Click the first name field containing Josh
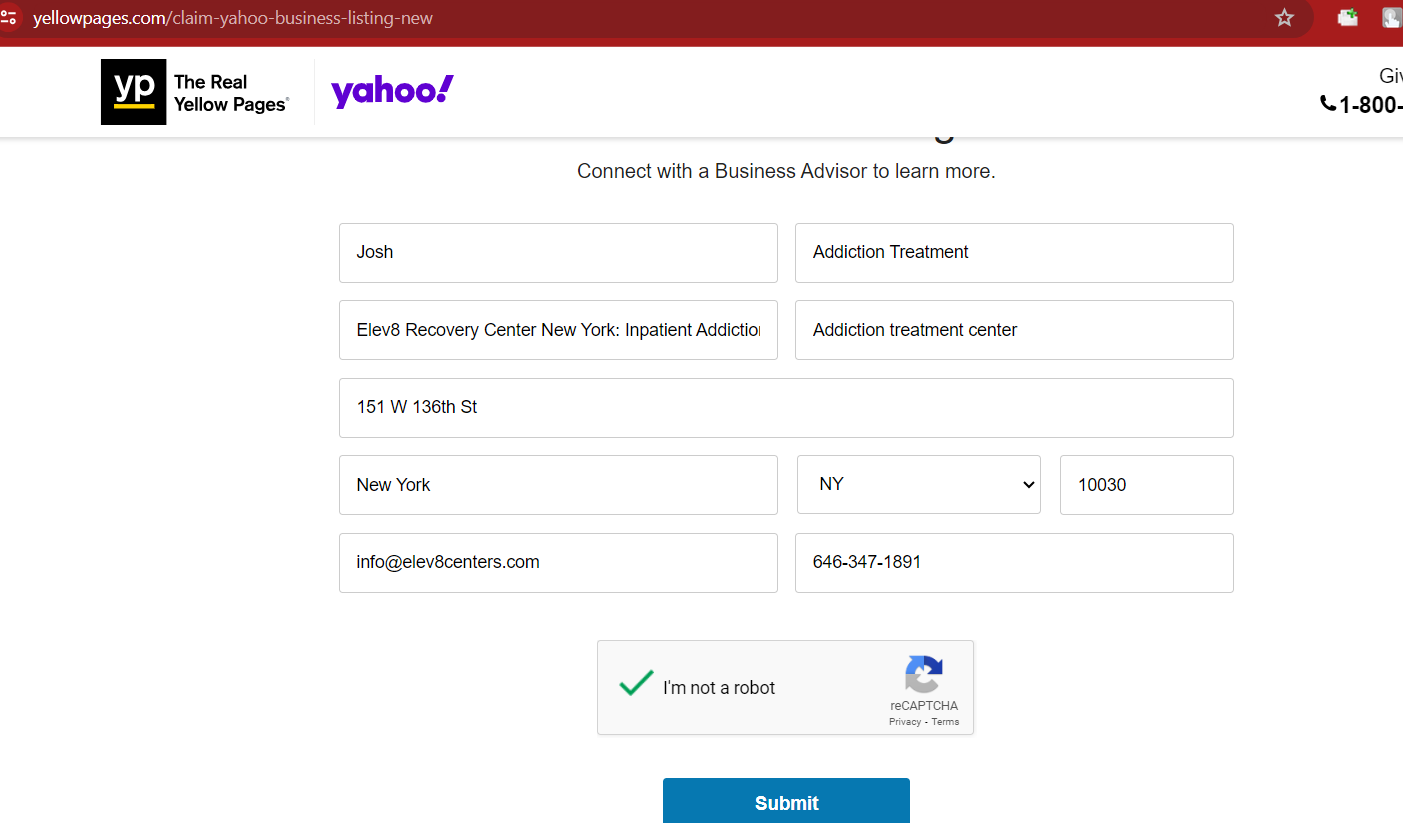 click(x=558, y=253)
